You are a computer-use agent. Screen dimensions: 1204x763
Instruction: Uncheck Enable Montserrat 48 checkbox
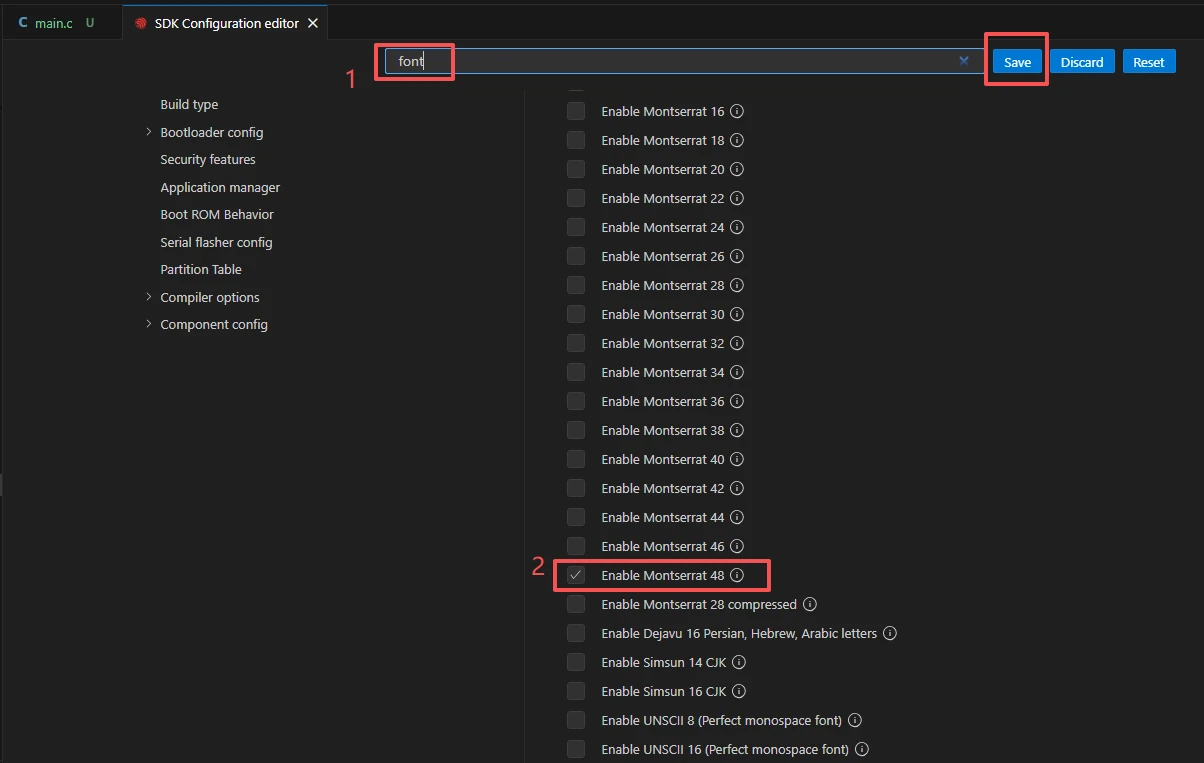click(x=576, y=576)
